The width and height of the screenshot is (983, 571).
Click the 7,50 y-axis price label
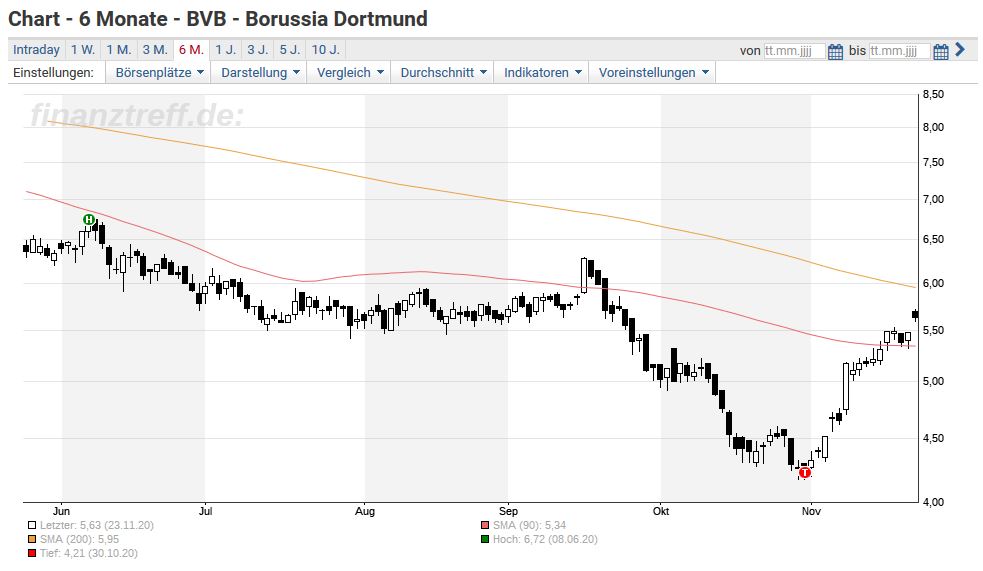pyautogui.click(x=933, y=162)
